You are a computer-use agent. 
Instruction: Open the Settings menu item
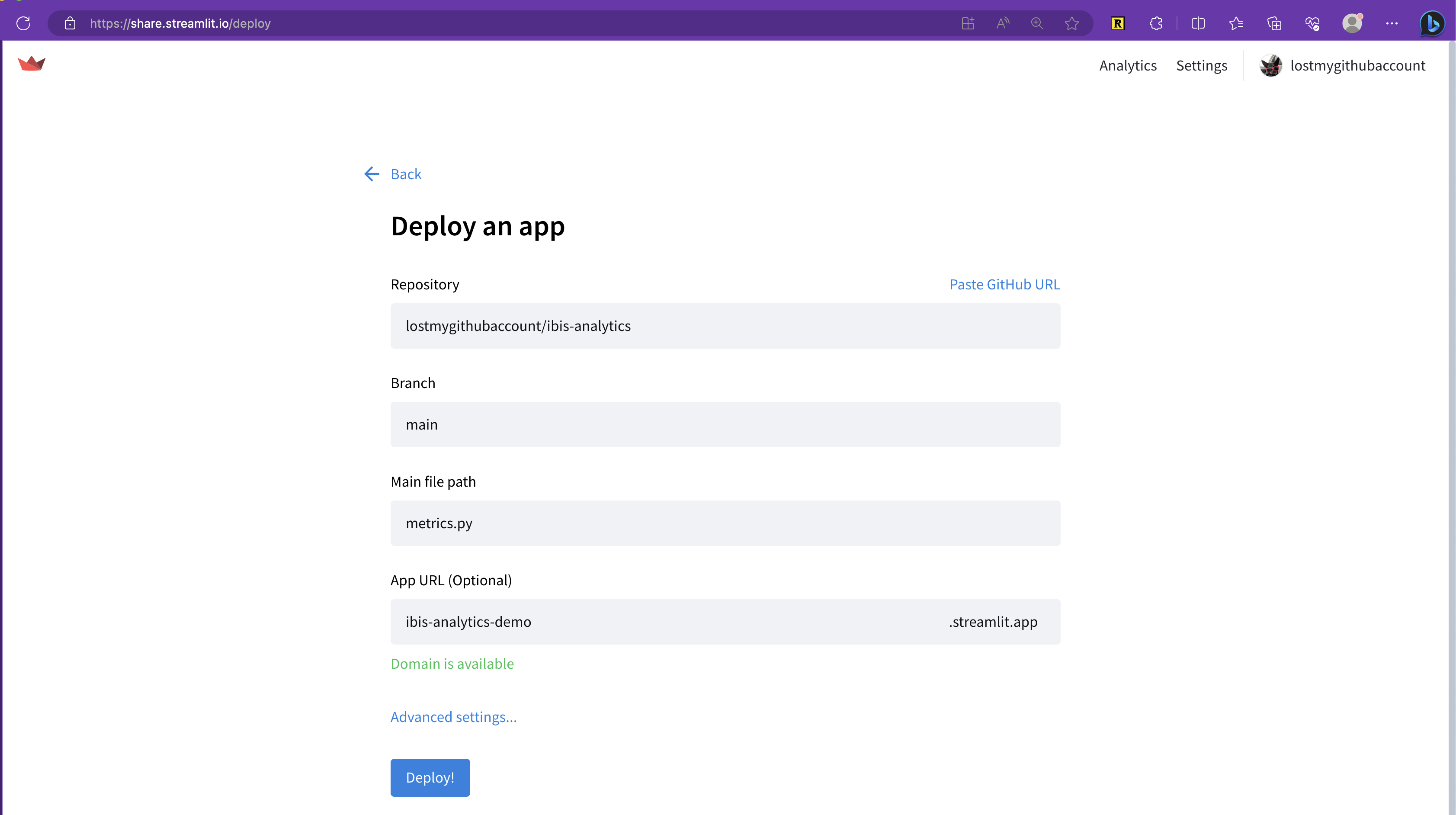1202,66
